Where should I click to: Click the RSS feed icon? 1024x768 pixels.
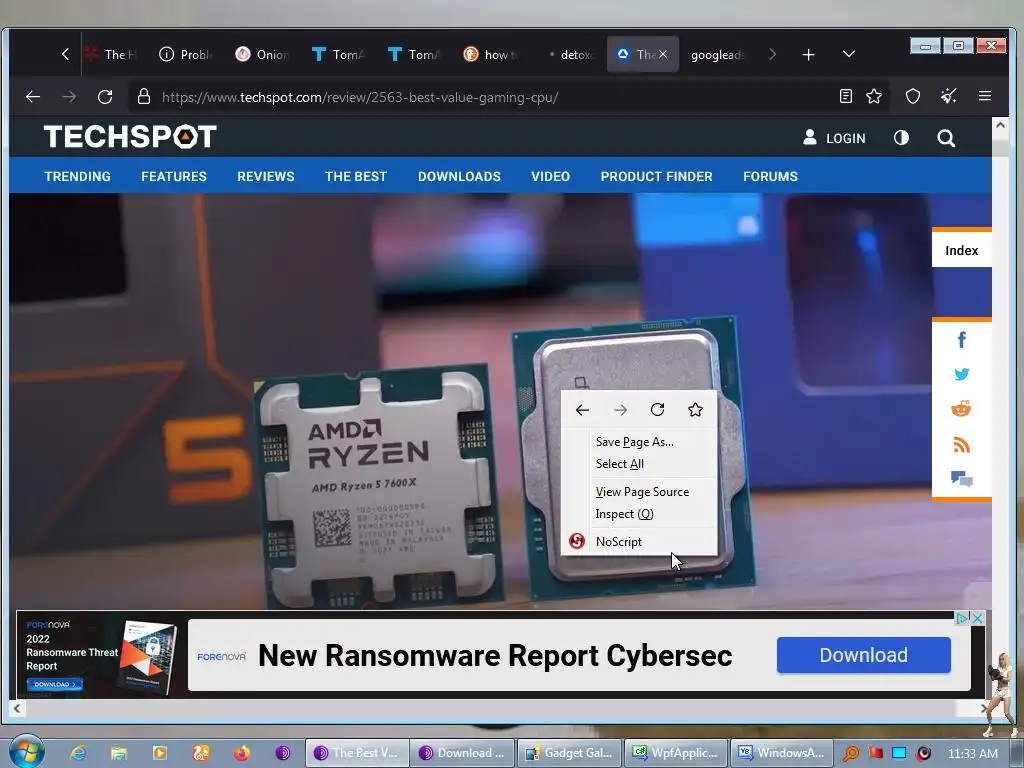(961, 445)
